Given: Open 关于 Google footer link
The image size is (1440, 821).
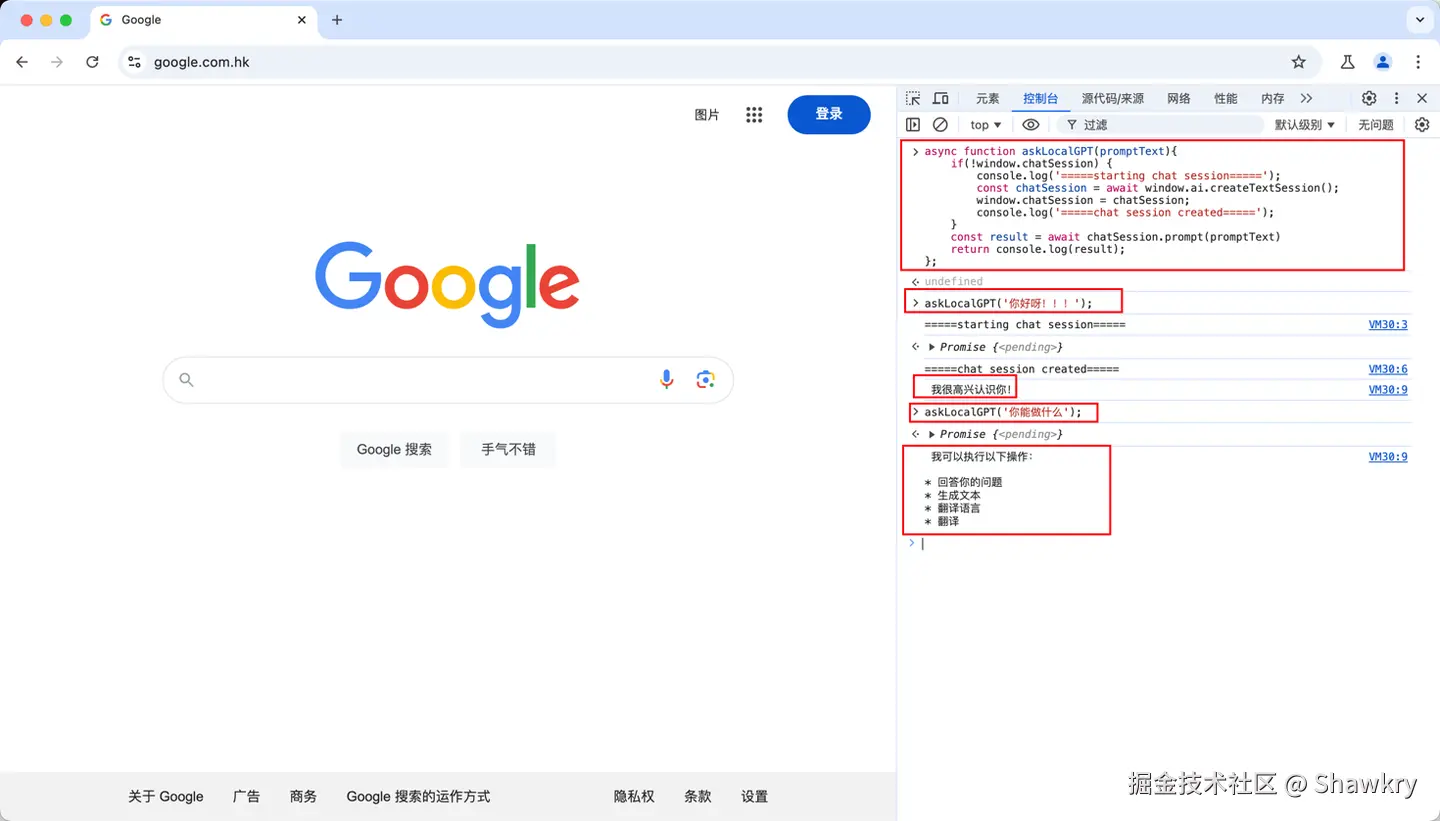Looking at the screenshot, I should point(166,797).
